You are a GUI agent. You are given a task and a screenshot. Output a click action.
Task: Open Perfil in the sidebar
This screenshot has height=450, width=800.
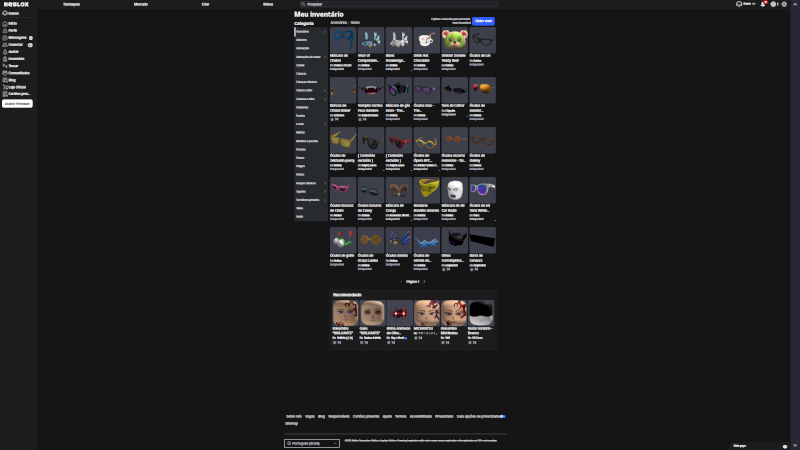coord(11,31)
